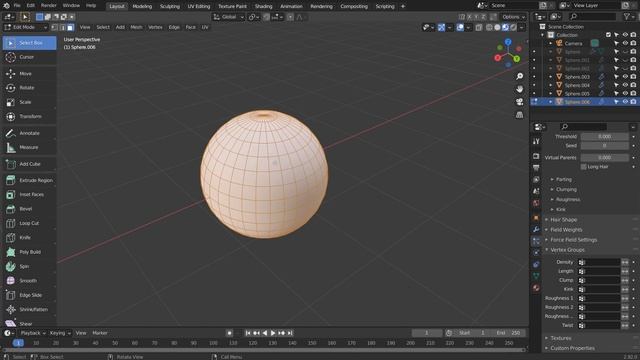Adjust the Virtual Parents slider
Viewport: 640px width, 360px height.
pos(604,158)
